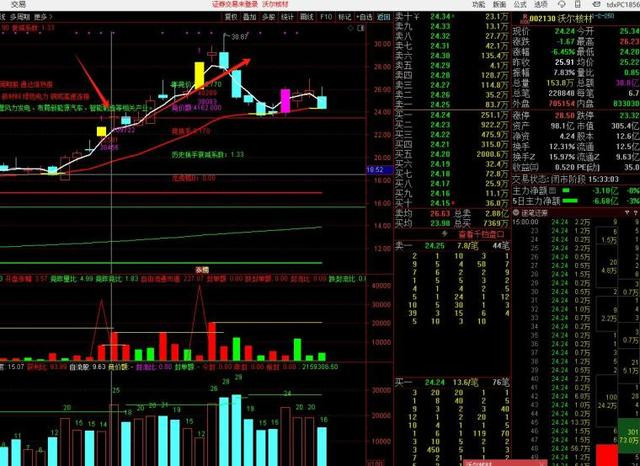Click the small icon left of 查看千档盘口
The image size is (640, 466).
[445, 234]
